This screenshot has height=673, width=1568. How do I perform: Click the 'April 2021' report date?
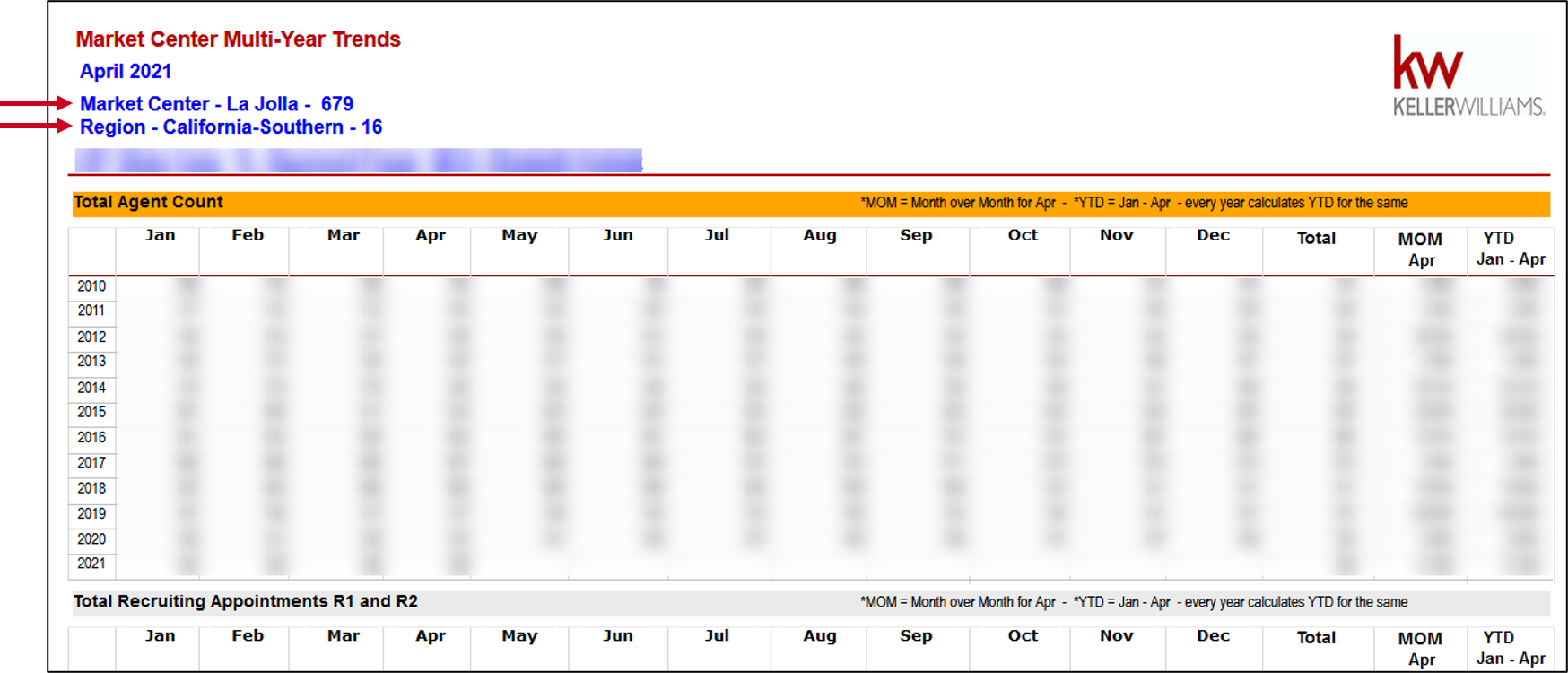(x=126, y=72)
